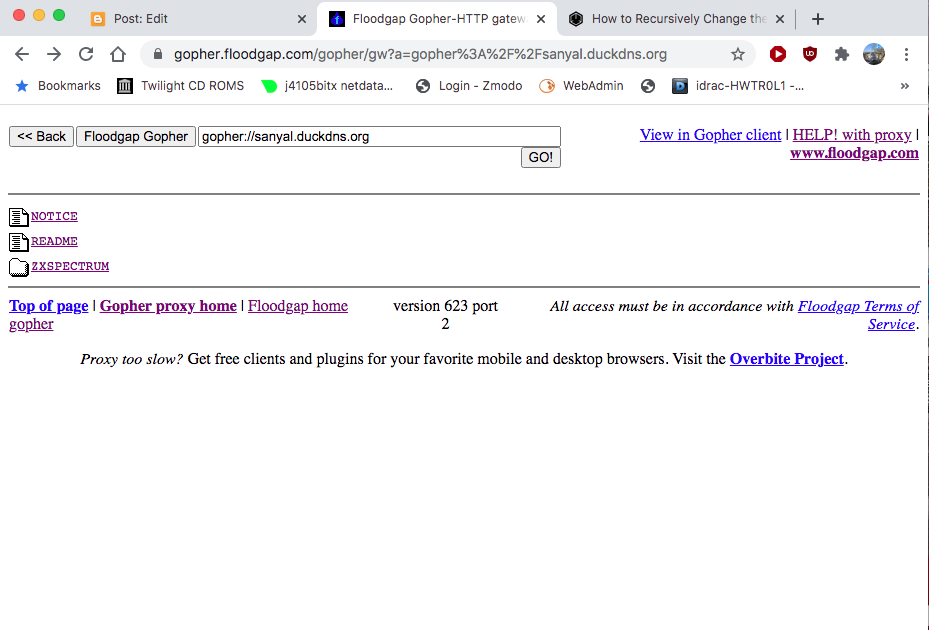
Task: Open the View in Gopher client link
Action: coord(710,134)
